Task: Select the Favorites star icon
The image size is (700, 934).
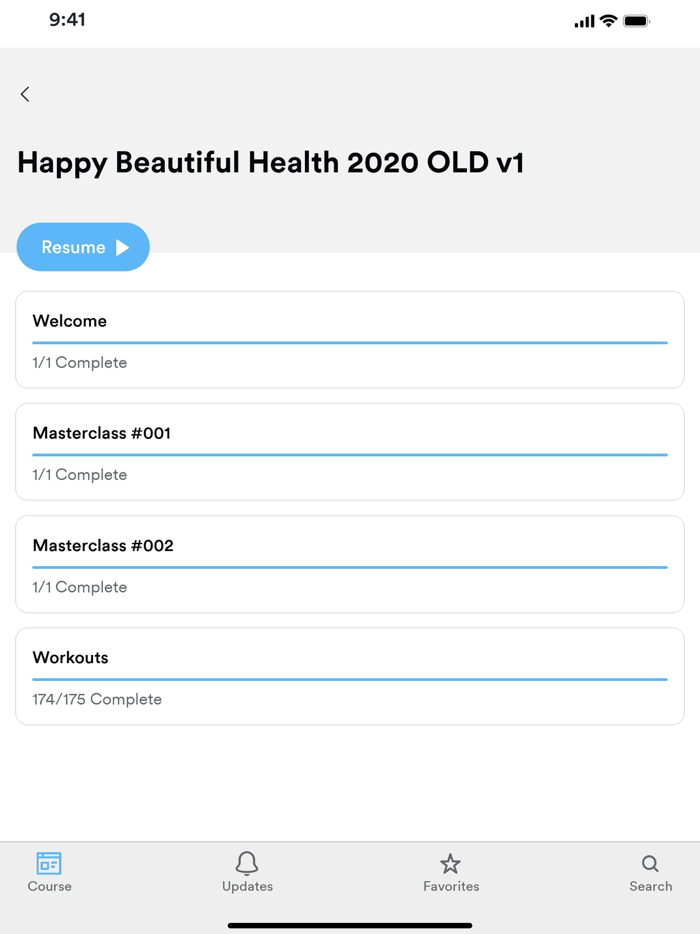Action: coord(450,862)
